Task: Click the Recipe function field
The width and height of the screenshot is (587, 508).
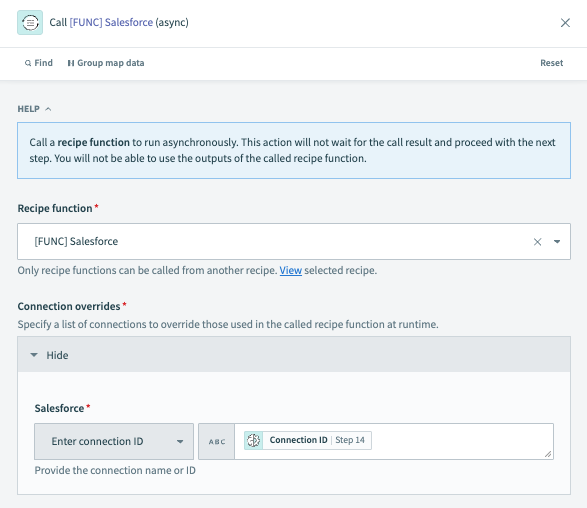Action: (294, 241)
